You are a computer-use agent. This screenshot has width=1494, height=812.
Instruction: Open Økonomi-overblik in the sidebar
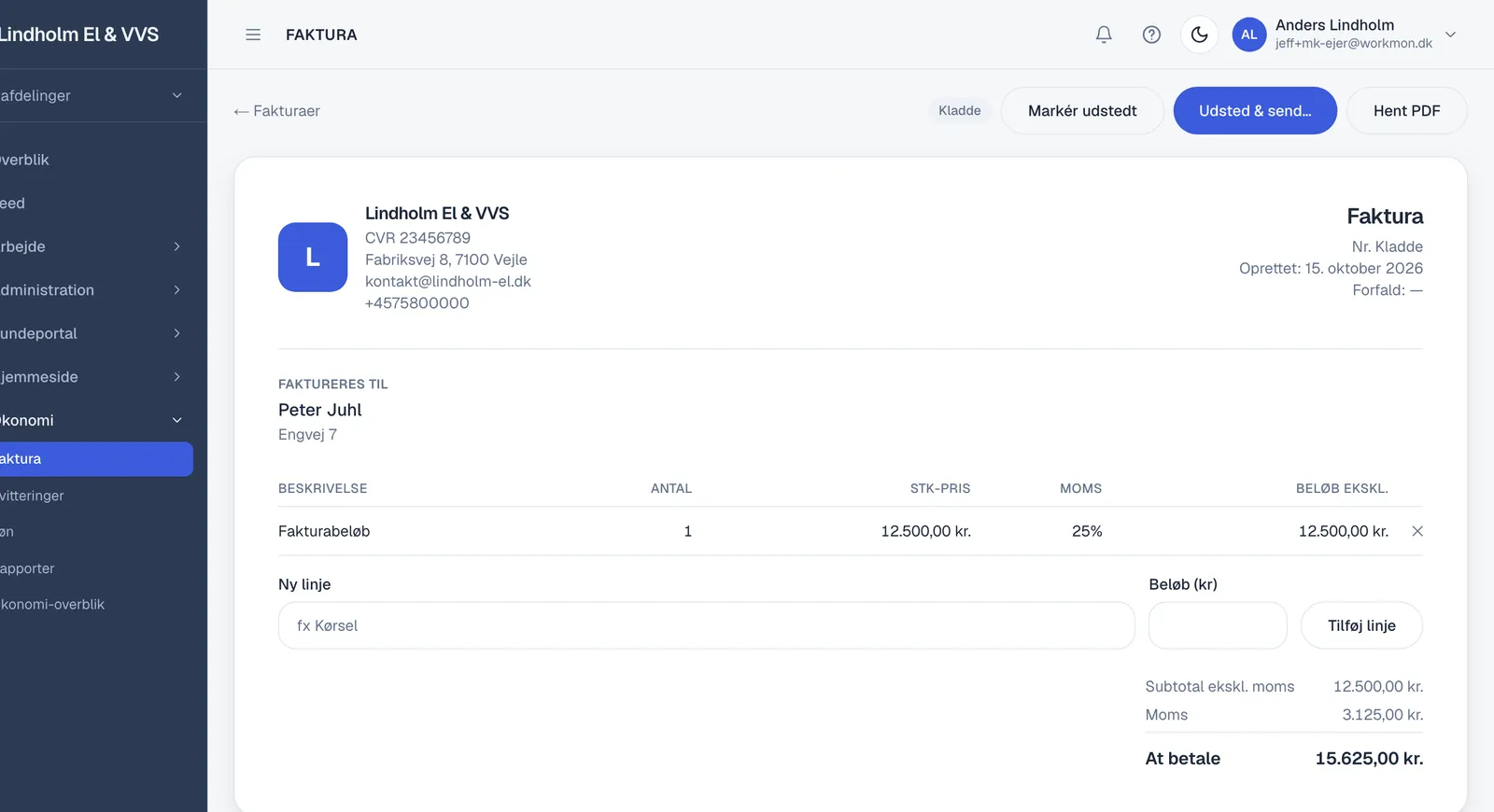[92, 604]
